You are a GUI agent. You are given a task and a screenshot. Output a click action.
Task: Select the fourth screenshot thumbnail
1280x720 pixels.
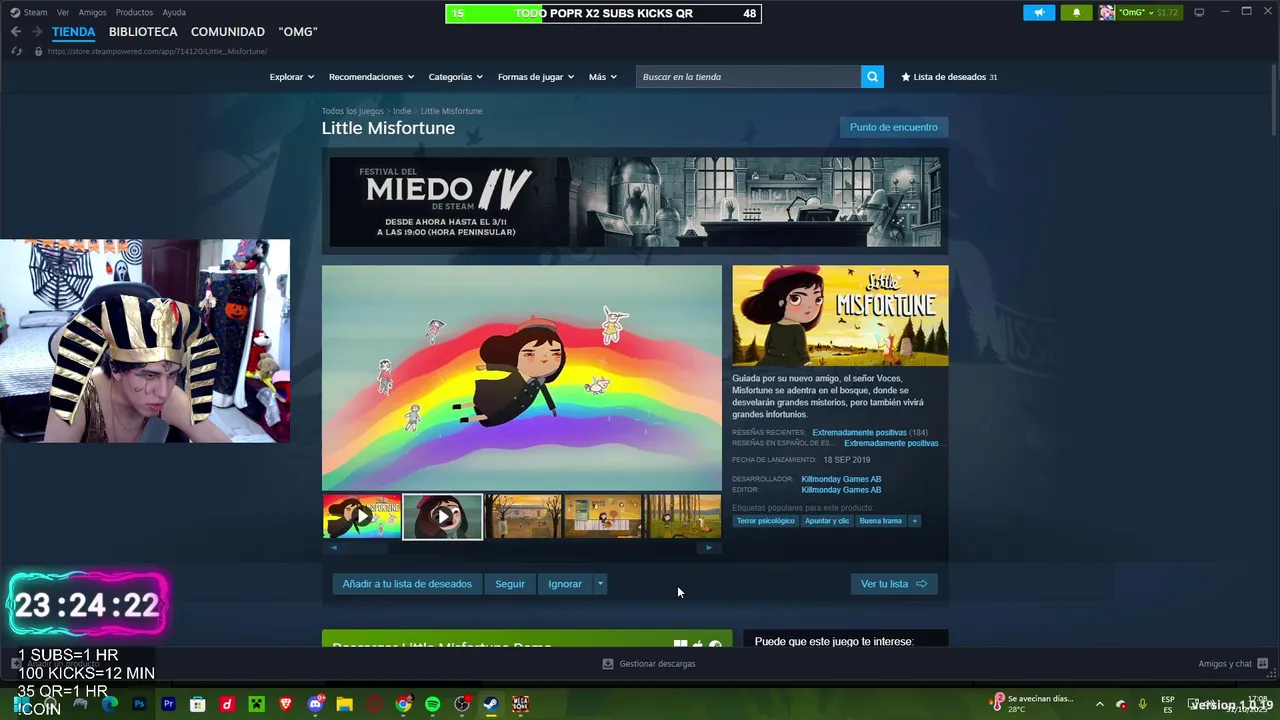603,517
